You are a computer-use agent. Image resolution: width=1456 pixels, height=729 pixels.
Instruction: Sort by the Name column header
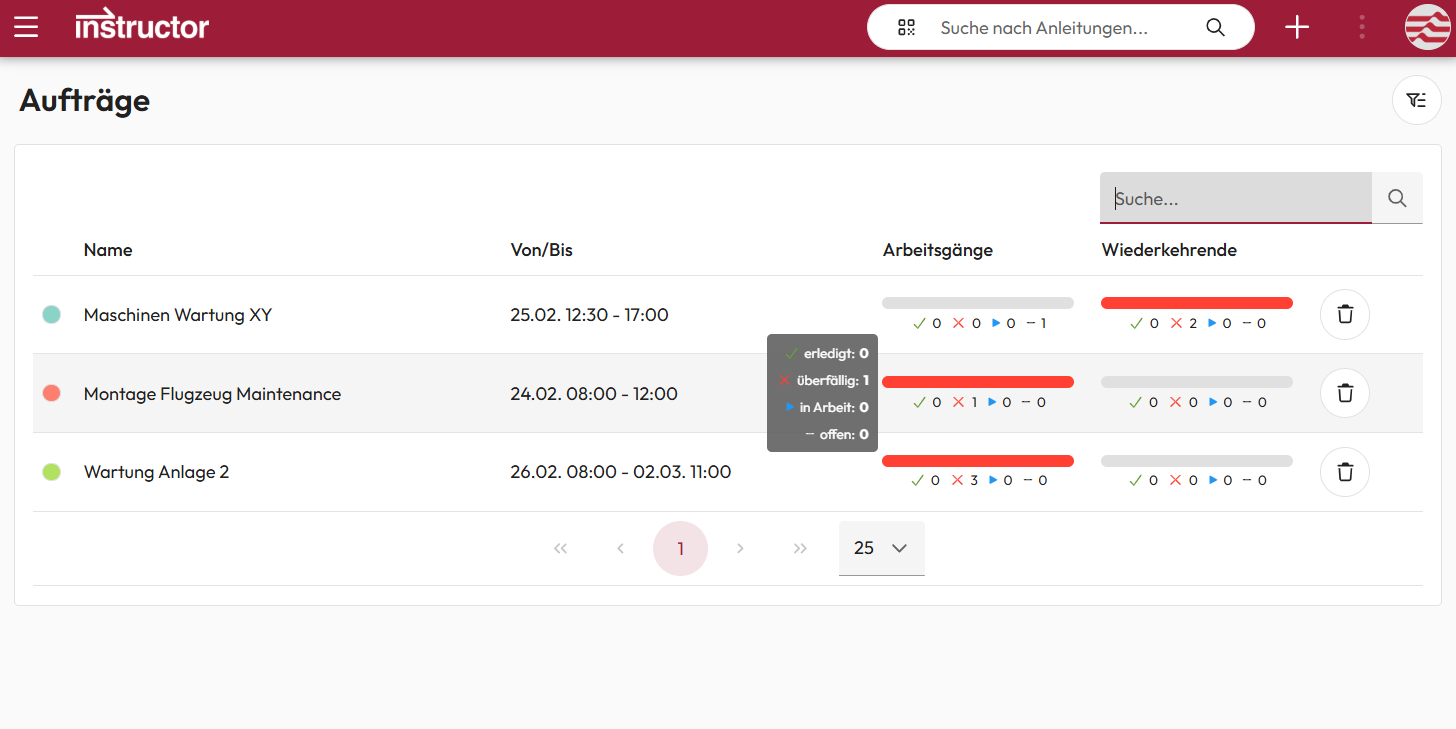click(108, 250)
